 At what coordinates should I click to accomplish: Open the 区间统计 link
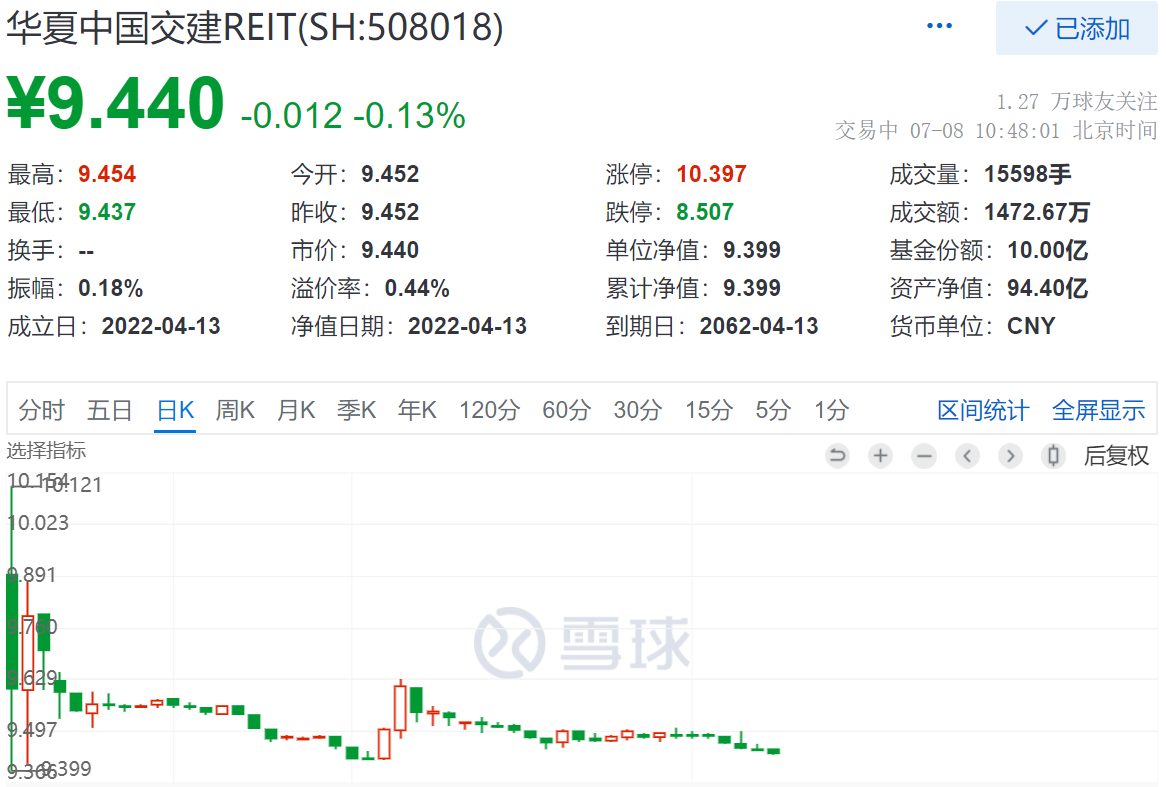[983, 410]
